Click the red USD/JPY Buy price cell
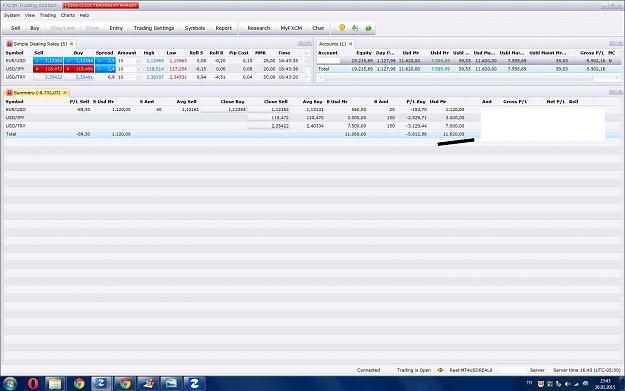Viewport: 625px width, 391px height. [79, 69]
